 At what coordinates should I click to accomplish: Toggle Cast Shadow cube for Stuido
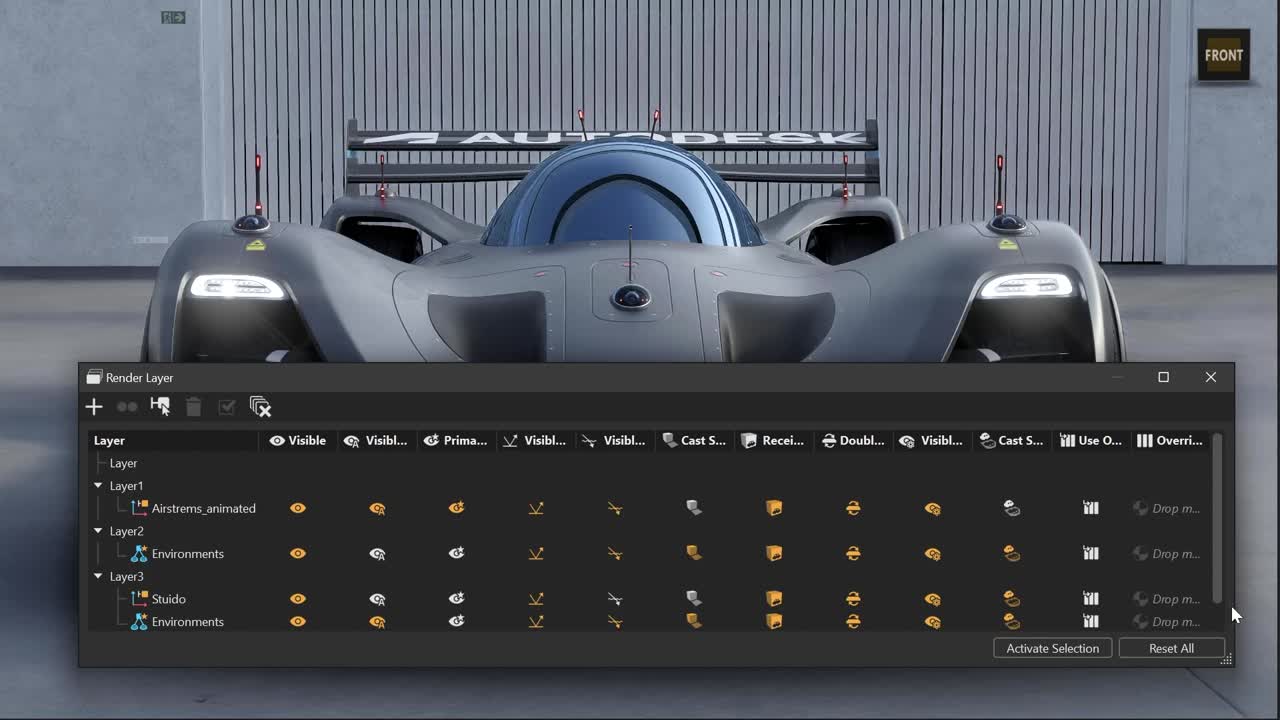[x=694, y=599]
